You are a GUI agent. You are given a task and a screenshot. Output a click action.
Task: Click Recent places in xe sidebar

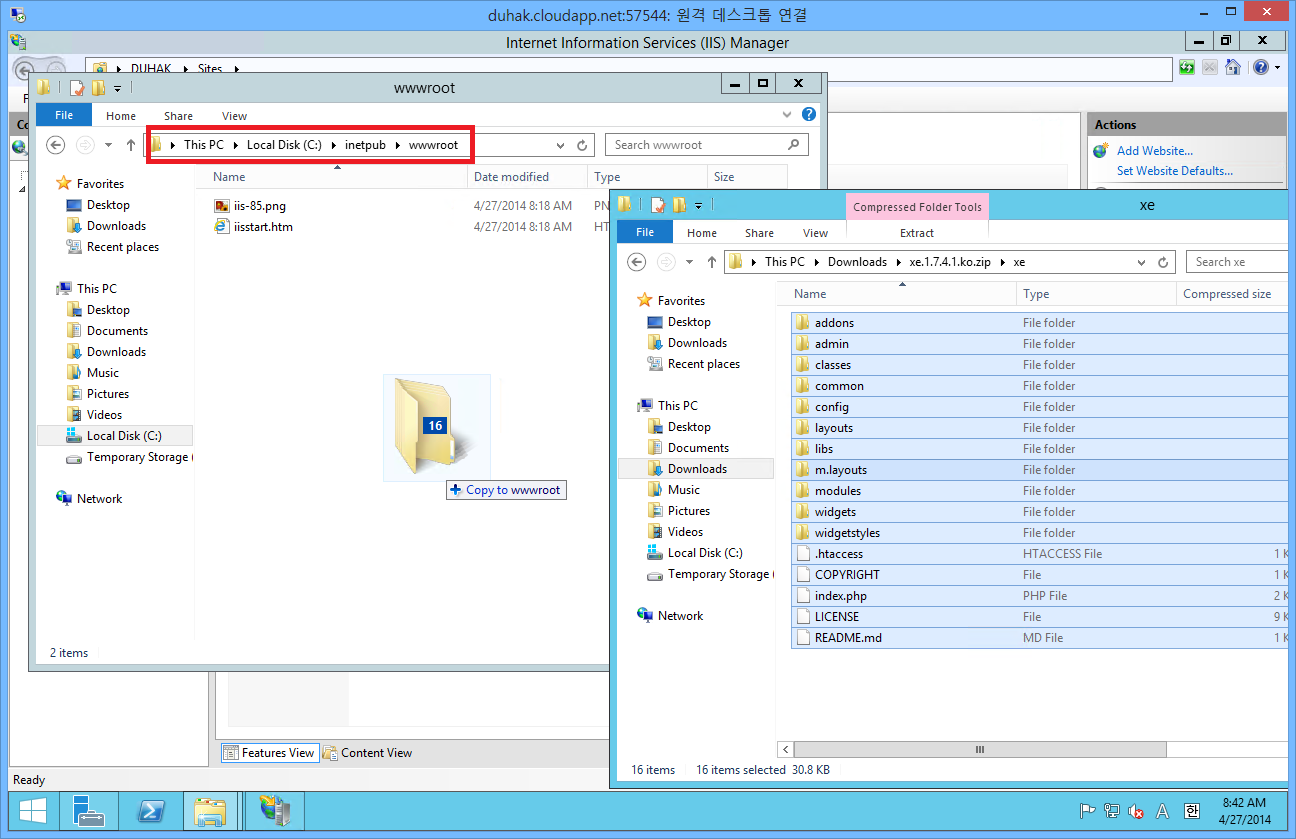tap(703, 364)
